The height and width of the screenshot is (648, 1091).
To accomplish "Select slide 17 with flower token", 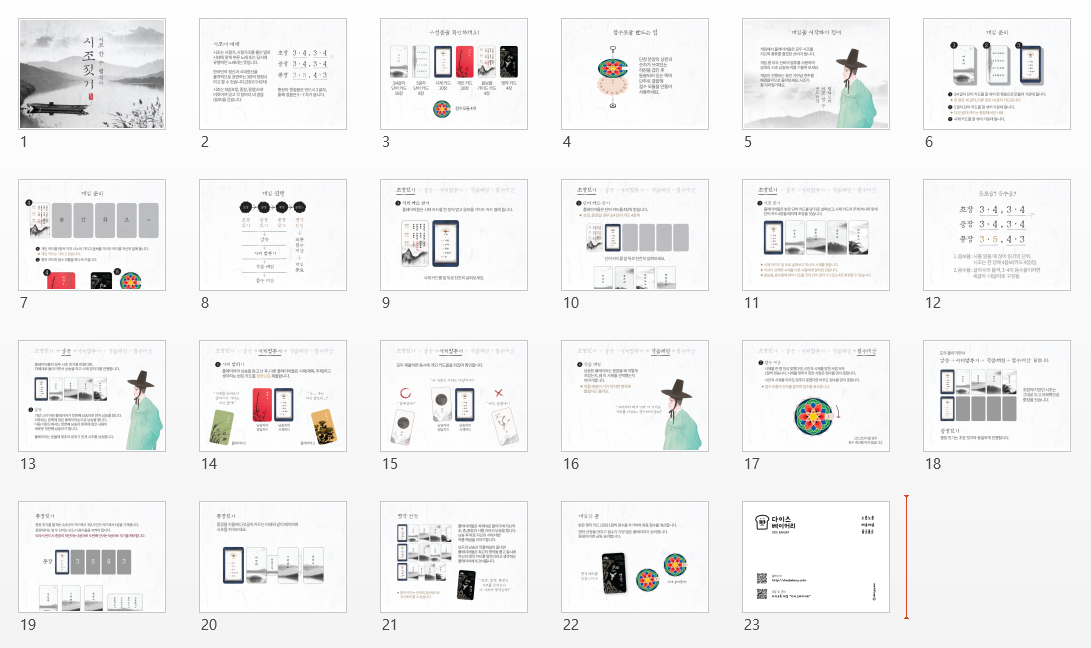I will click(x=815, y=396).
